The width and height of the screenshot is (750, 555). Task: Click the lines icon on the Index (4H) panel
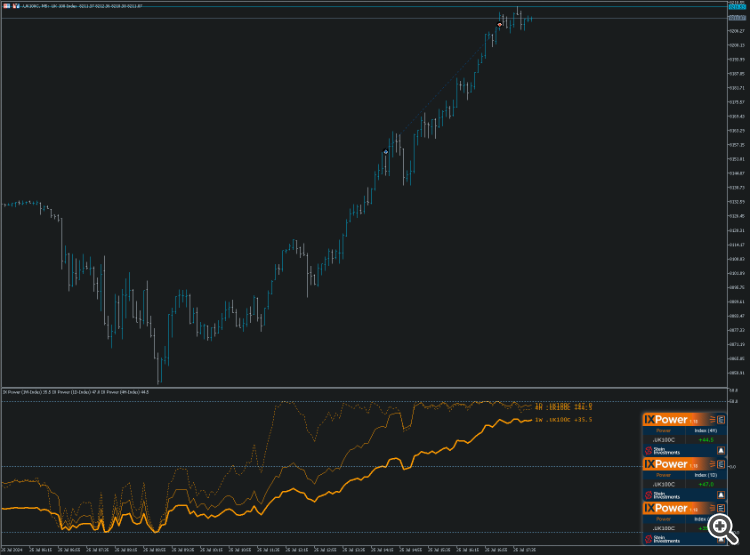[712, 420]
